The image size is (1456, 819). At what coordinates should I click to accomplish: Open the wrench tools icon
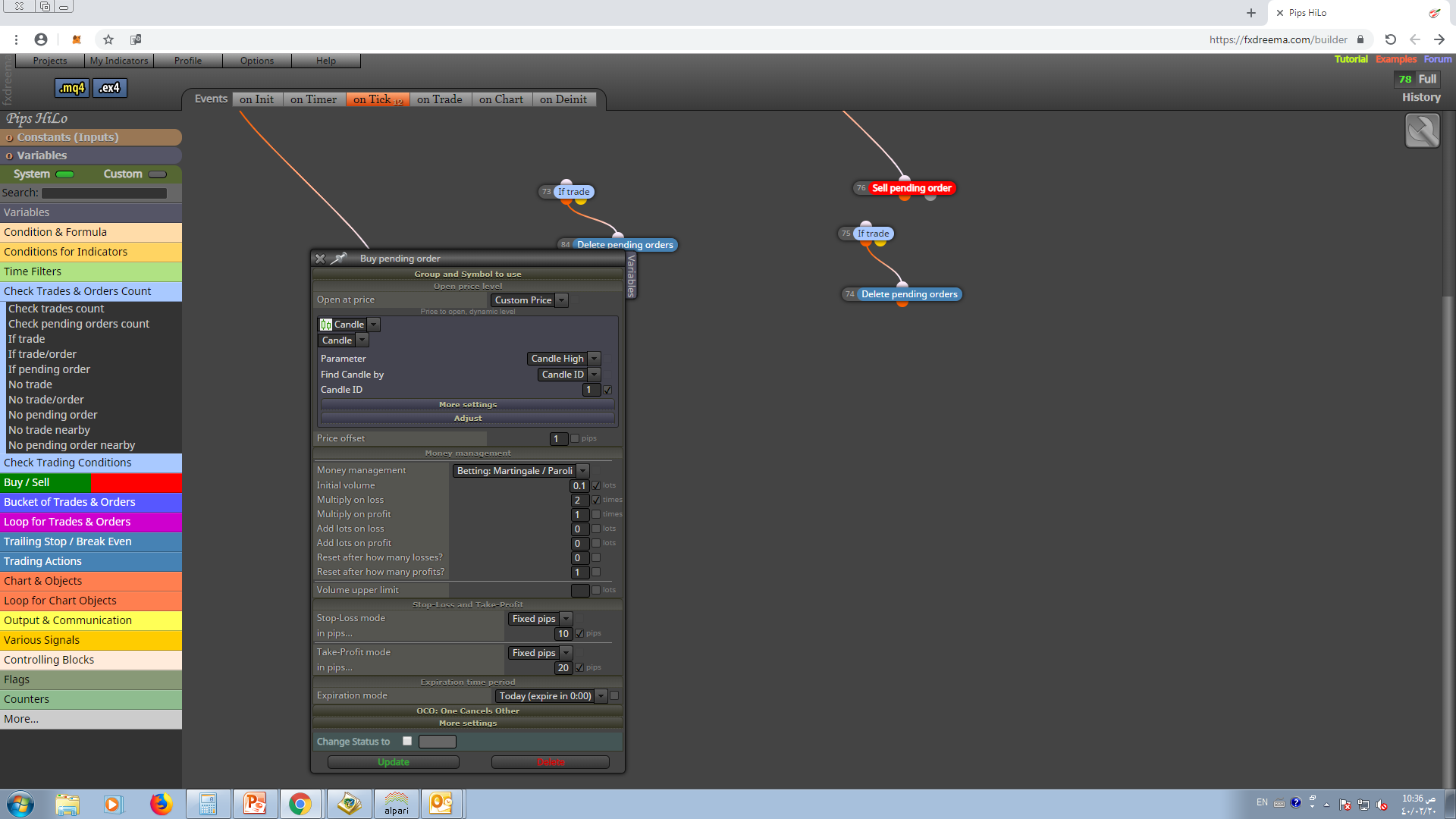(x=1422, y=130)
